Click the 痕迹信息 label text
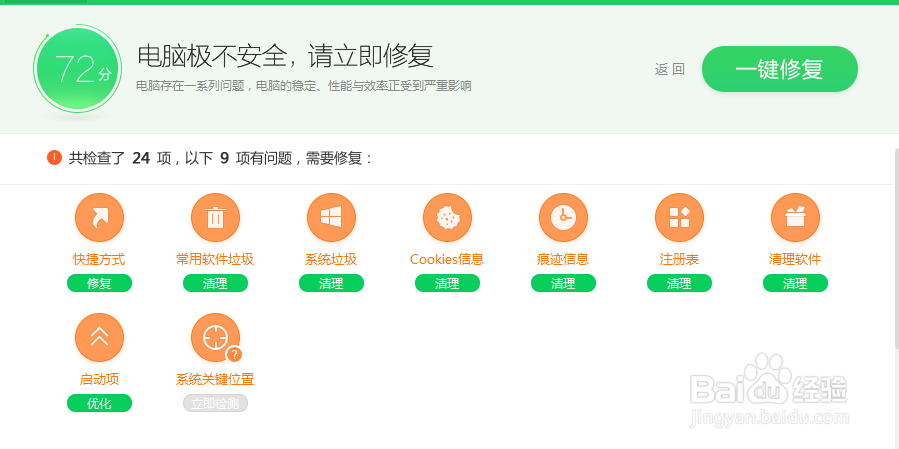This screenshot has width=899, height=449. [x=563, y=259]
